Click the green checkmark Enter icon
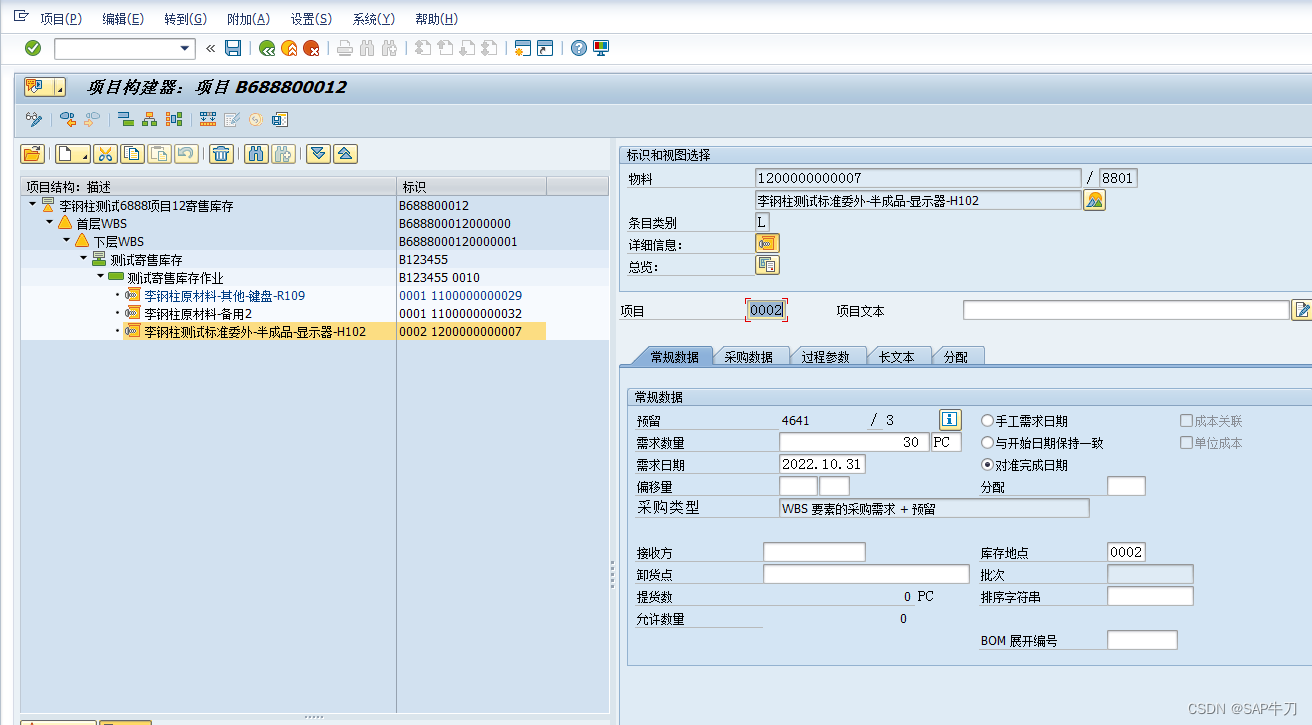This screenshot has width=1312, height=725. coord(33,48)
